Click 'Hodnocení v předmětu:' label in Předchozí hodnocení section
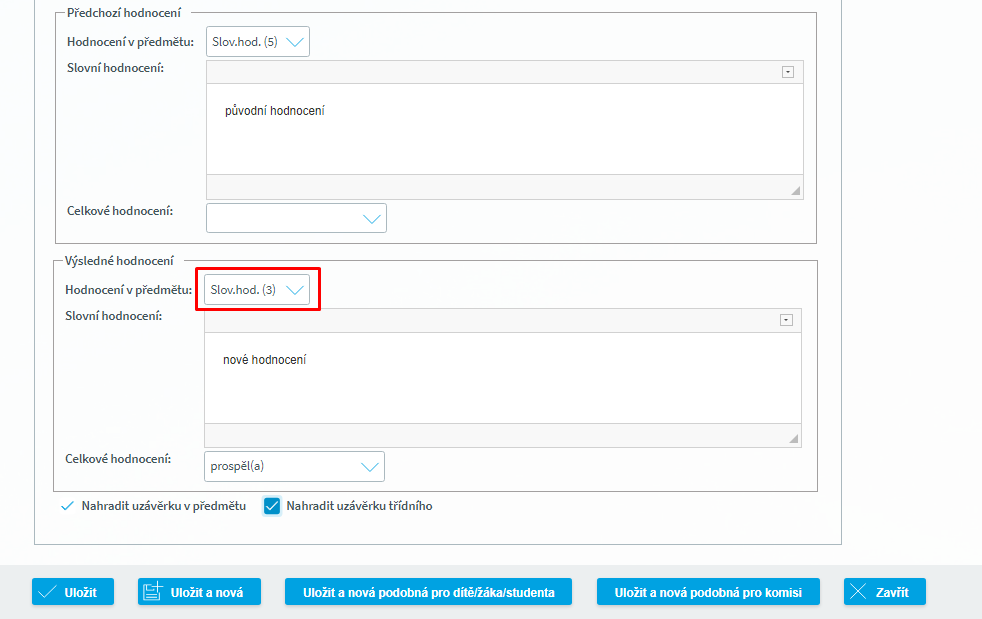This screenshot has width=982, height=619. click(x=130, y=42)
